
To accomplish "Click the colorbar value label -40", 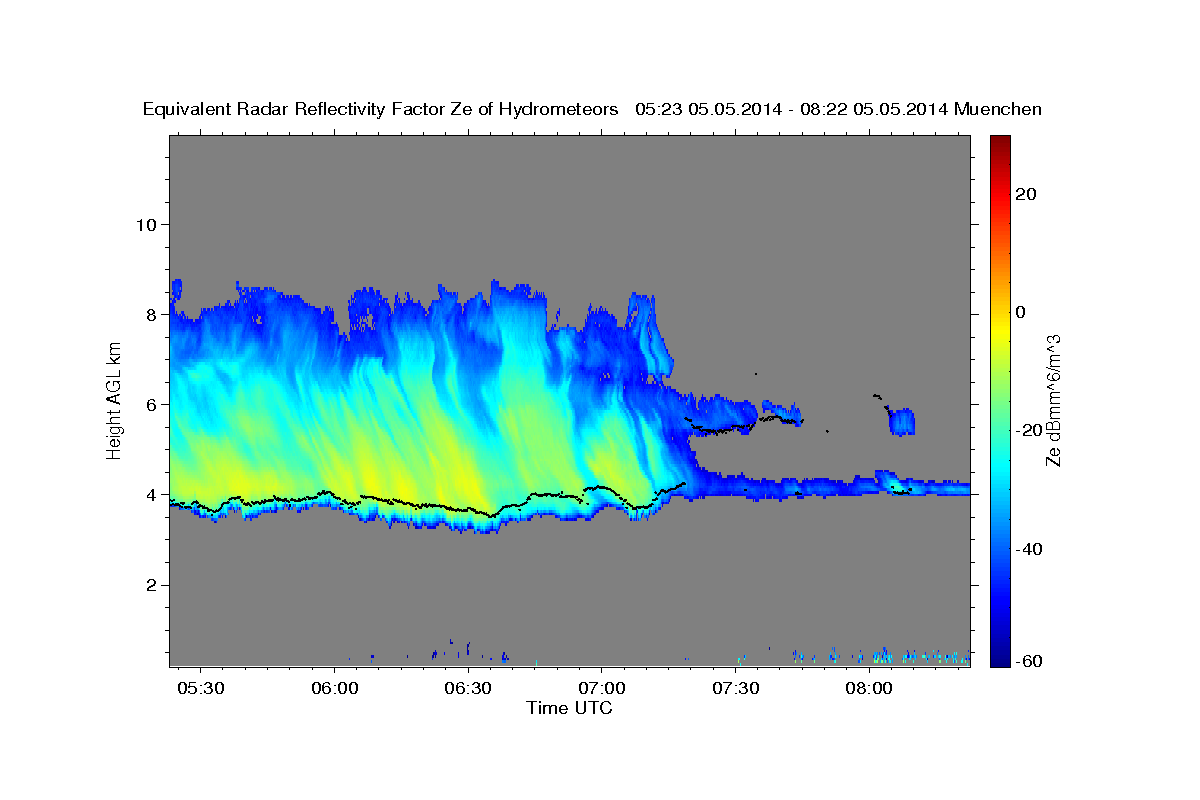I will coord(1030,549).
